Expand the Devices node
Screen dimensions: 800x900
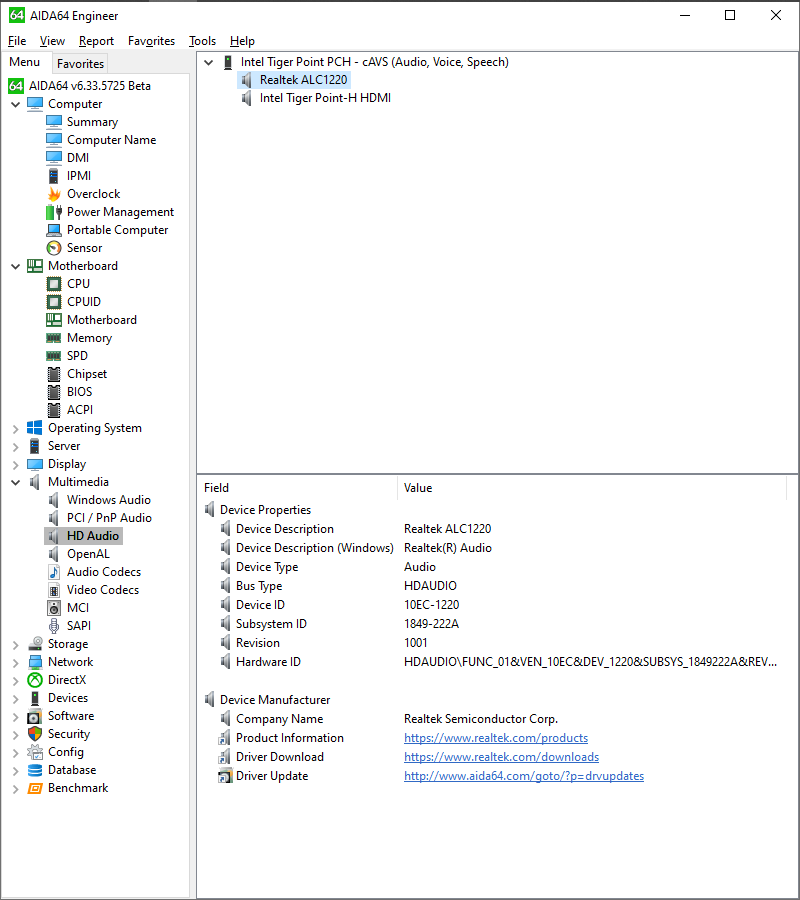pos(15,698)
